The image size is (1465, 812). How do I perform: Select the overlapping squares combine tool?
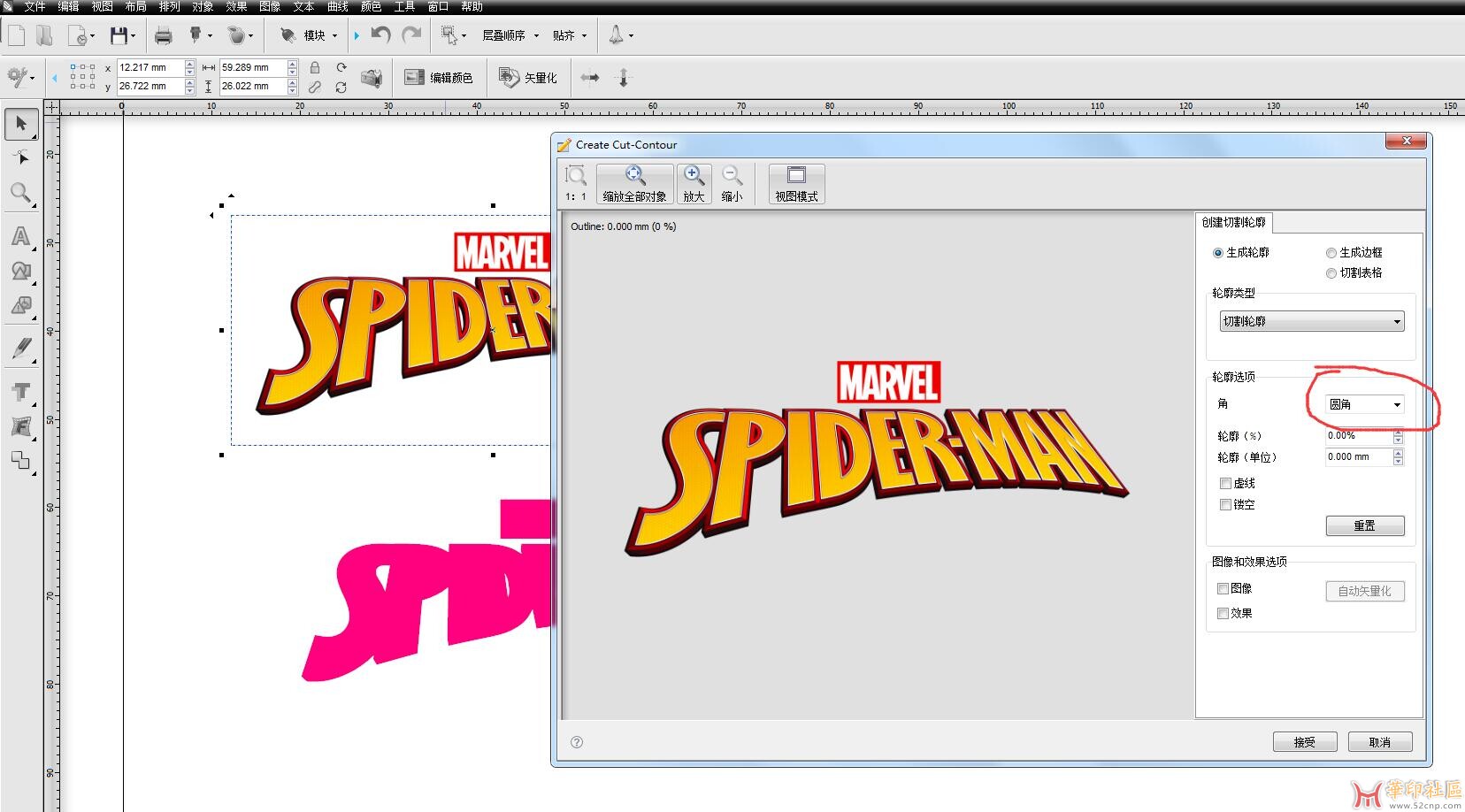point(21,461)
